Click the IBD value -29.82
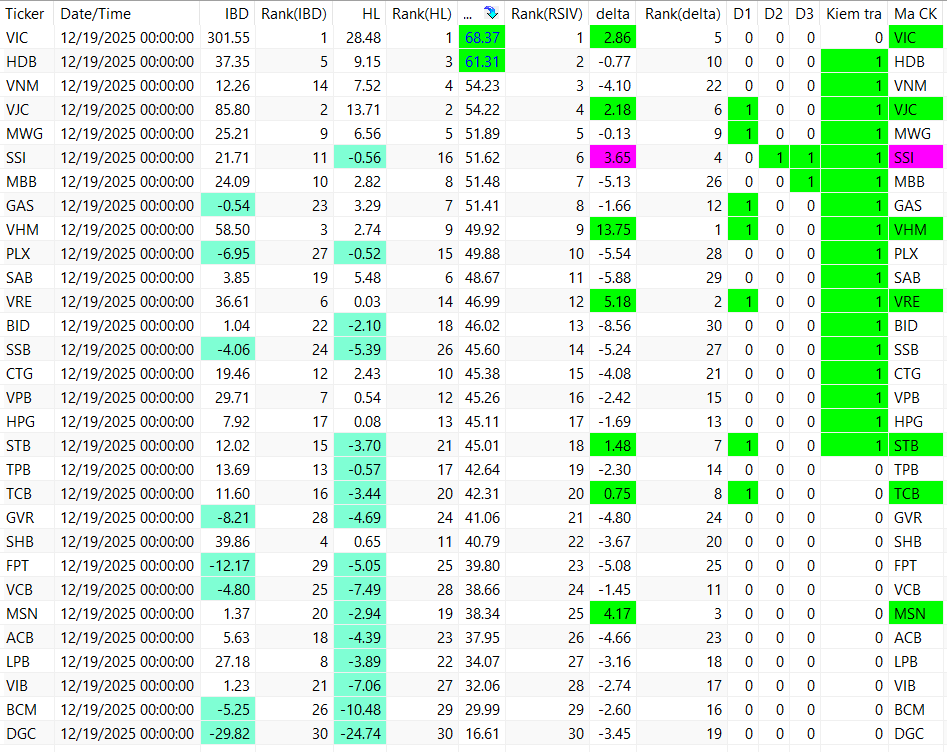 [228, 733]
